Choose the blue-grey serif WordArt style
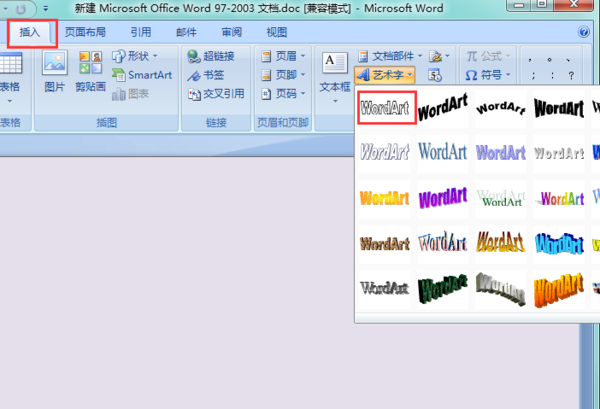This screenshot has width=600, height=409. 443,153
